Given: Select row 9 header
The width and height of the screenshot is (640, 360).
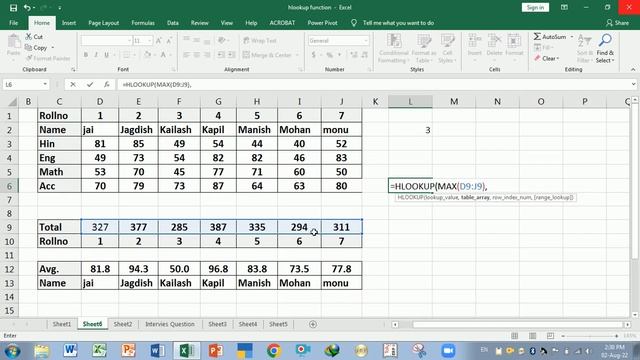Looking at the screenshot, I should point(9,227).
